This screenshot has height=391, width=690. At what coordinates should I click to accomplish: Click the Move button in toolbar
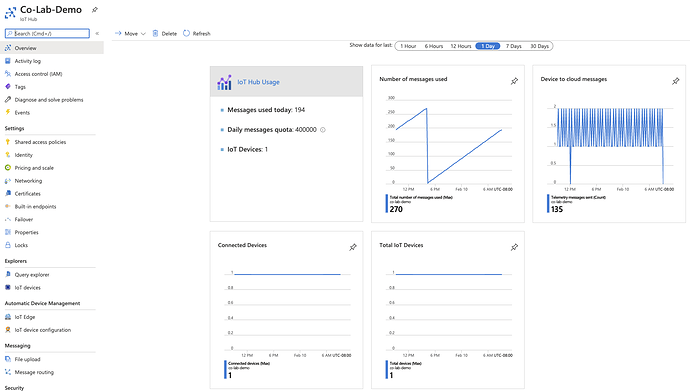(x=126, y=33)
